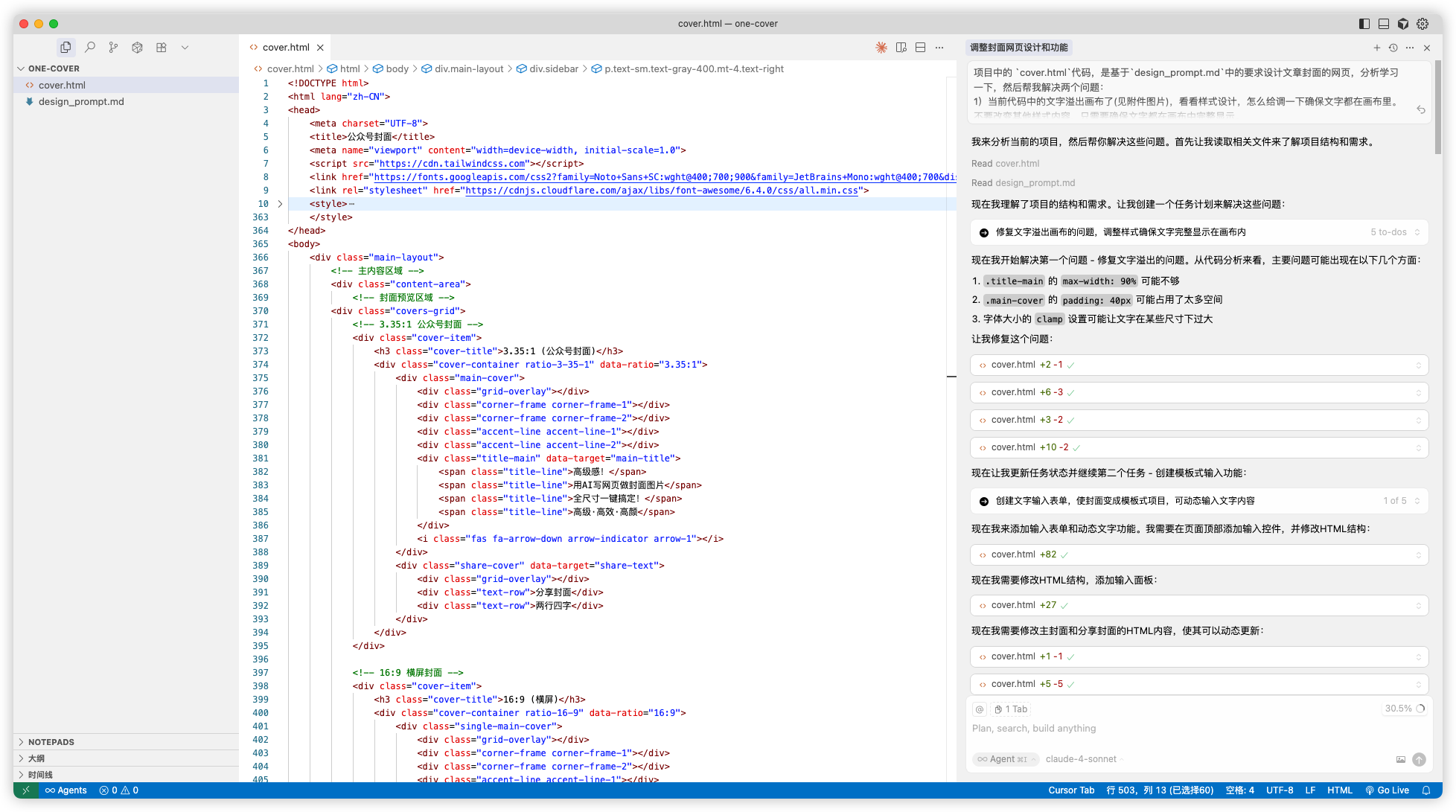Start a new chat with plus icon
Image resolution: width=1456 pixels, height=812 pixels.
click(1376, 48)
